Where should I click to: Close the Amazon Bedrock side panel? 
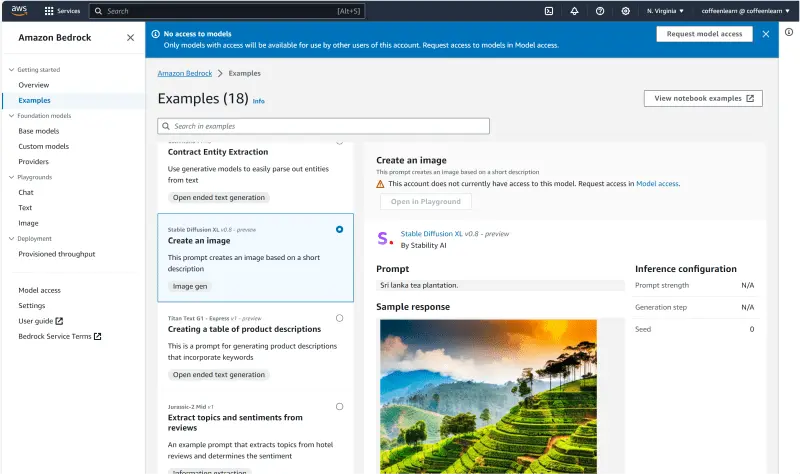click(131, 37)
